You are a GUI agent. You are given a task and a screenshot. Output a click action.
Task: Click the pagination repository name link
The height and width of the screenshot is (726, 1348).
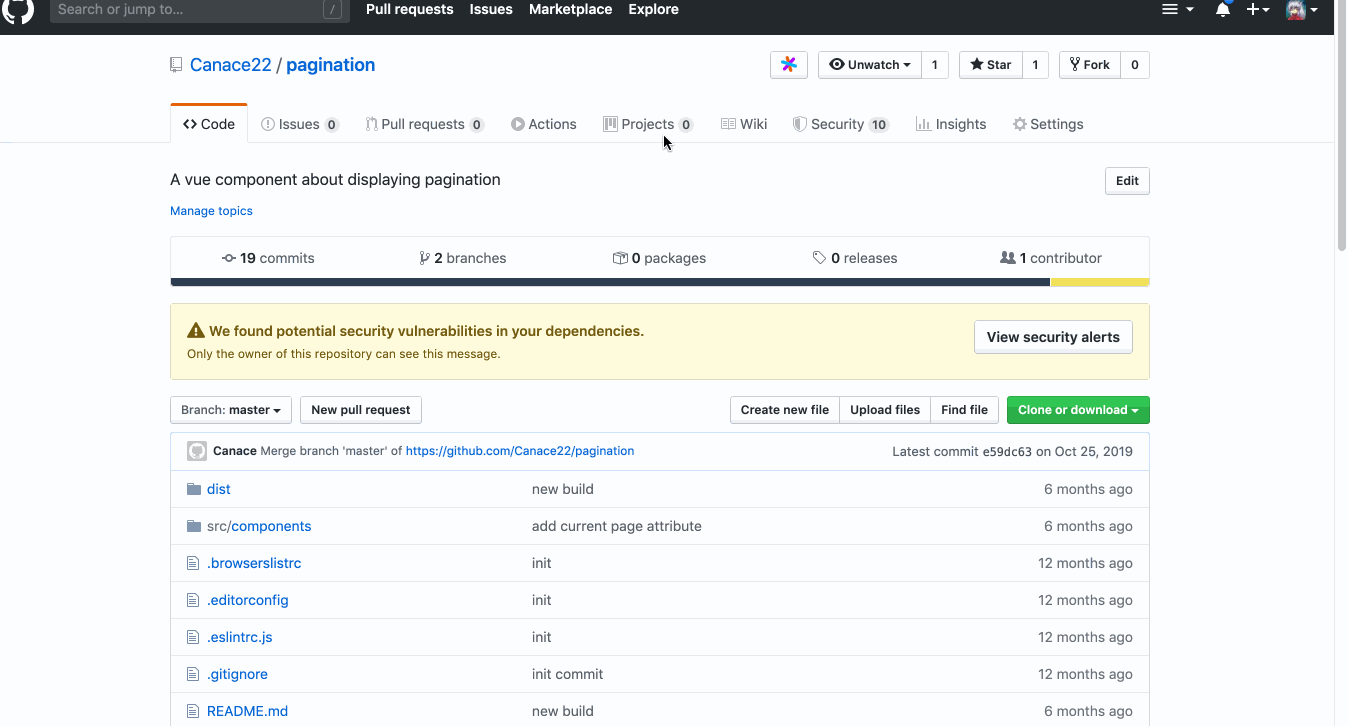(331, 65)
